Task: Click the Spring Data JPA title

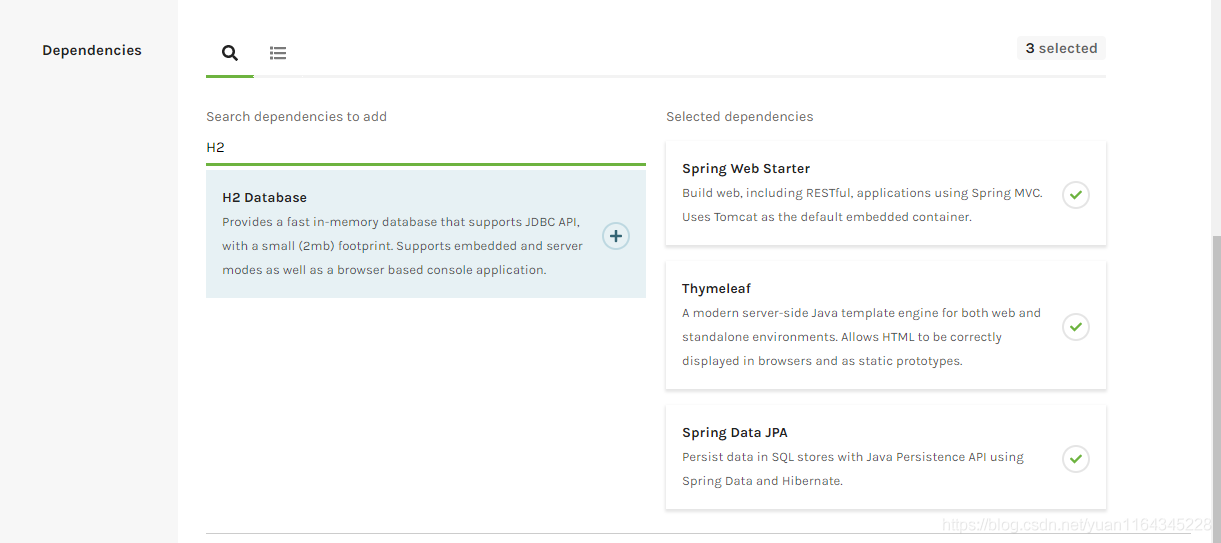Action: point(735,432)
